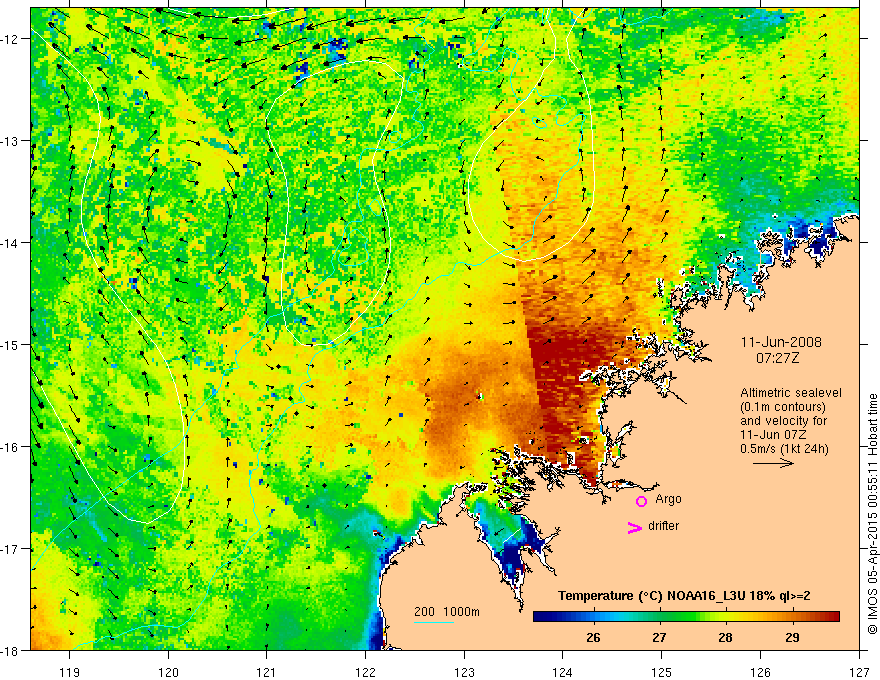Click the '0.5m/s (1kt 24h)' text
This screenshot has height=680, width=880.
(784, 449)
